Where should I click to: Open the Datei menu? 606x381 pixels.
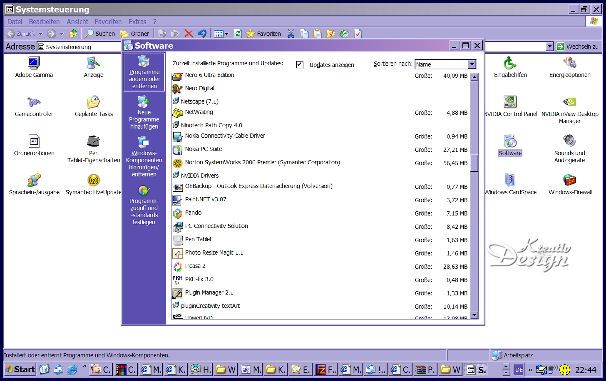pyautogui.click(x=15, y=22)
